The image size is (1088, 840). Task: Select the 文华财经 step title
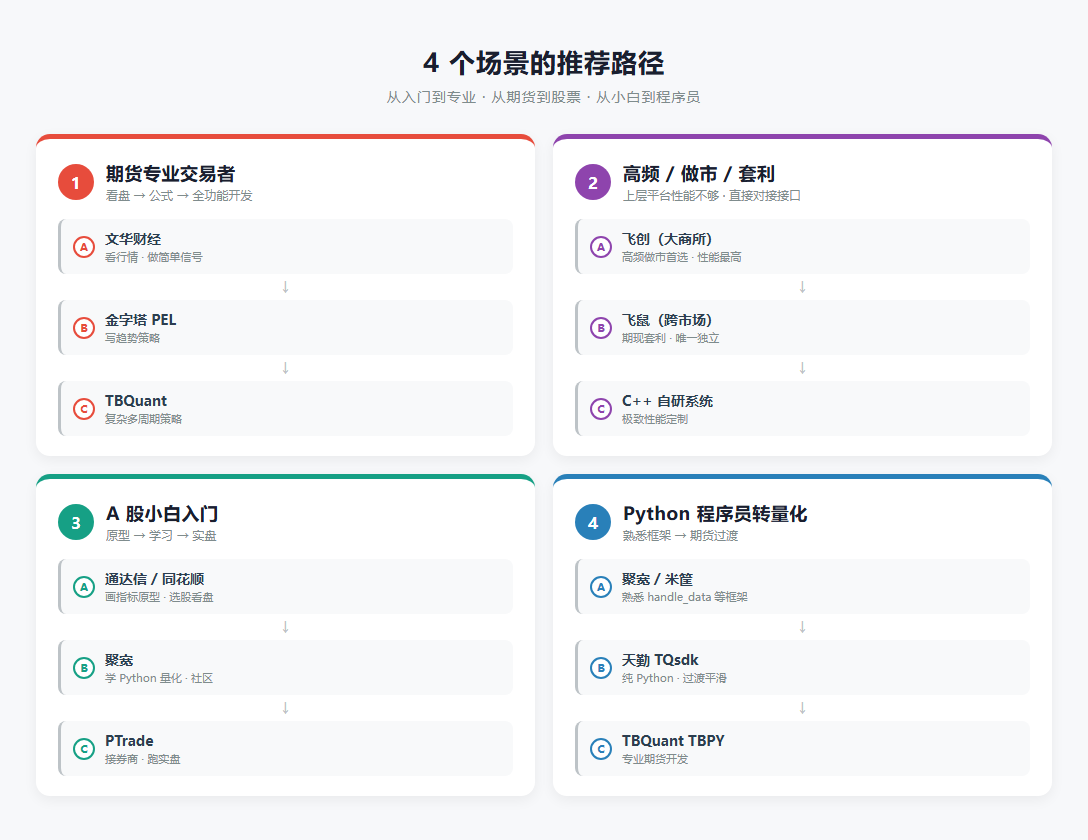click(x=133, y=239)
